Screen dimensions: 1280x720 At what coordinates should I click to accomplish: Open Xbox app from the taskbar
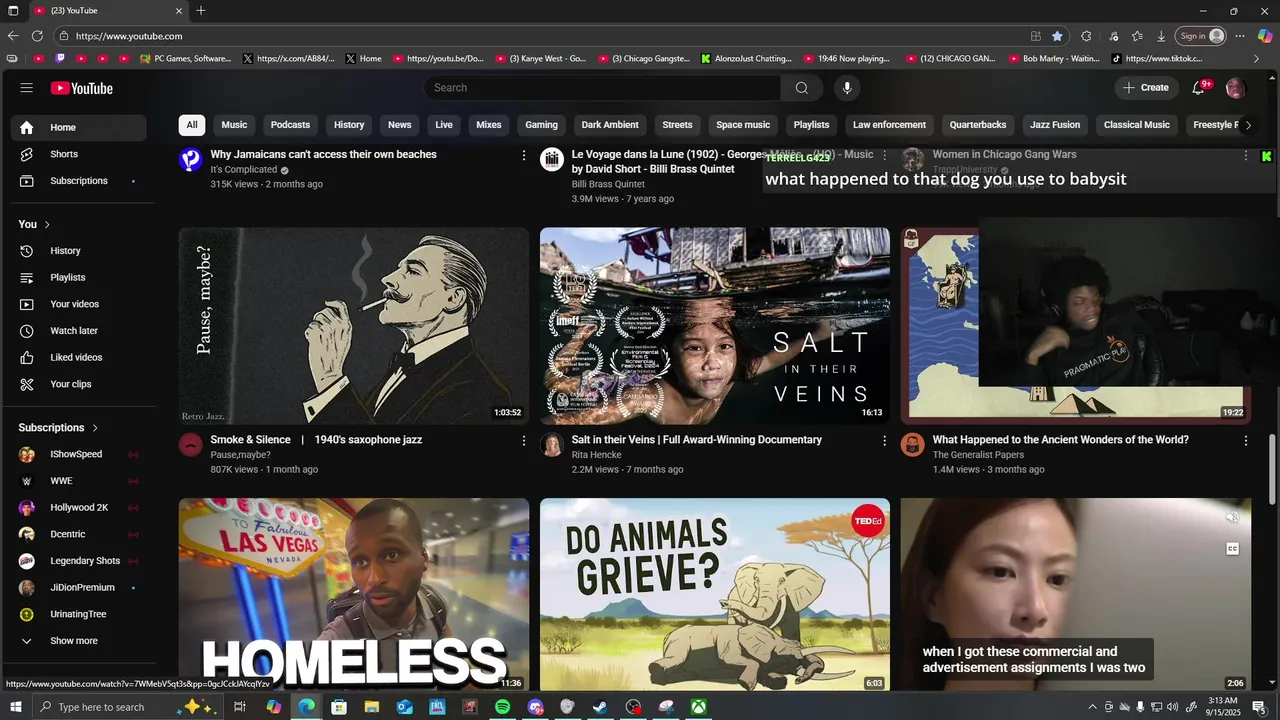(698, 707)
